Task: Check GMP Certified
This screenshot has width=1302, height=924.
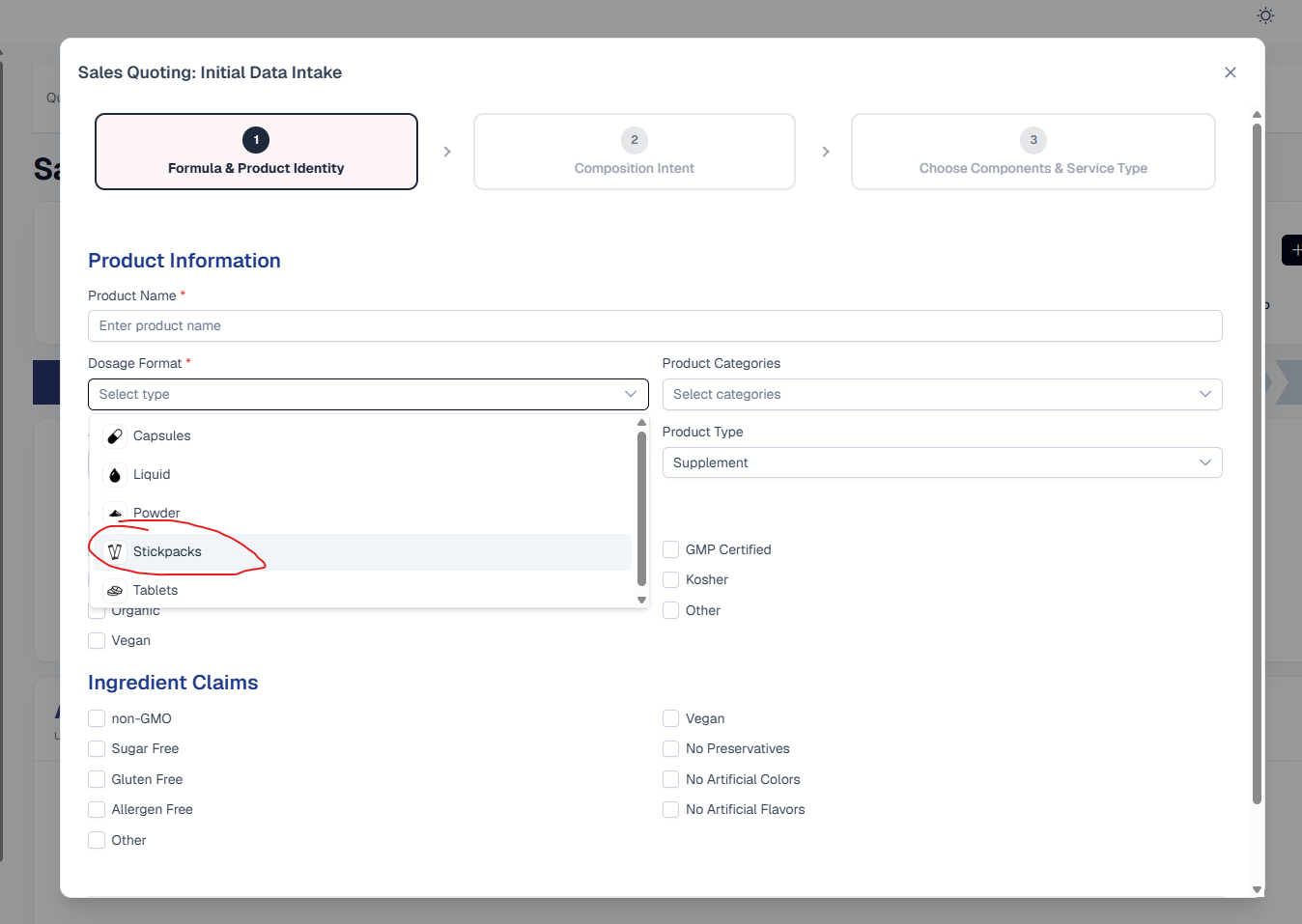Action: coord(671,549)
